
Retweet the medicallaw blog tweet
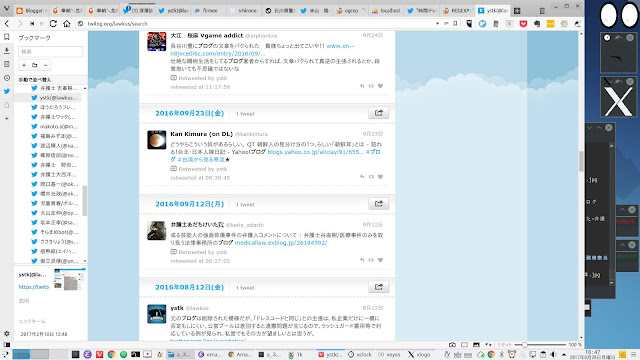pyautogui.click(x=371, y=260)
